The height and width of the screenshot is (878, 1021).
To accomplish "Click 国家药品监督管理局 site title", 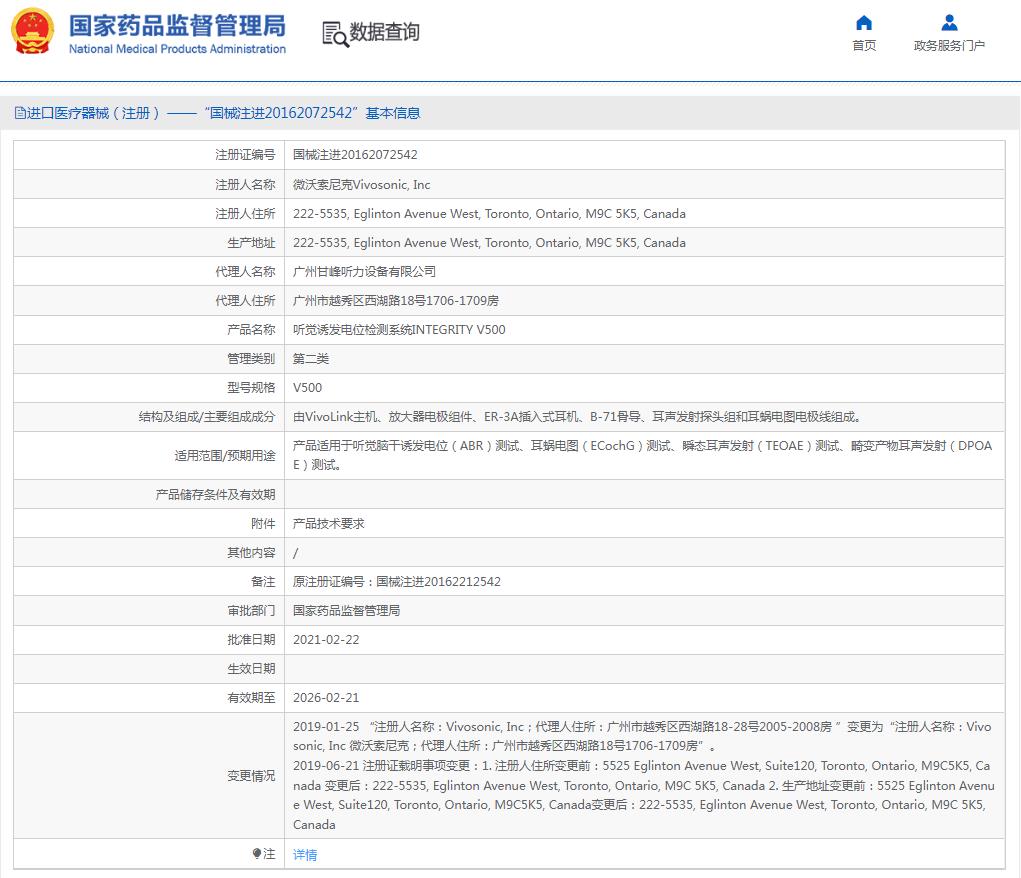I will point(177,26).
